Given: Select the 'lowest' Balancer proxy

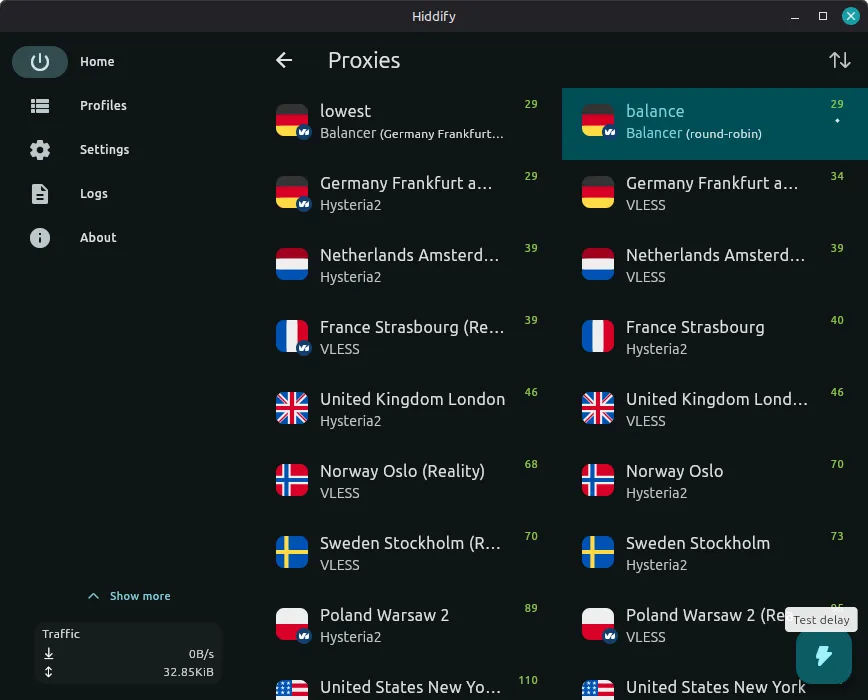Looking at the screenshot, I should pyautogui.click(x=409, y=123).
